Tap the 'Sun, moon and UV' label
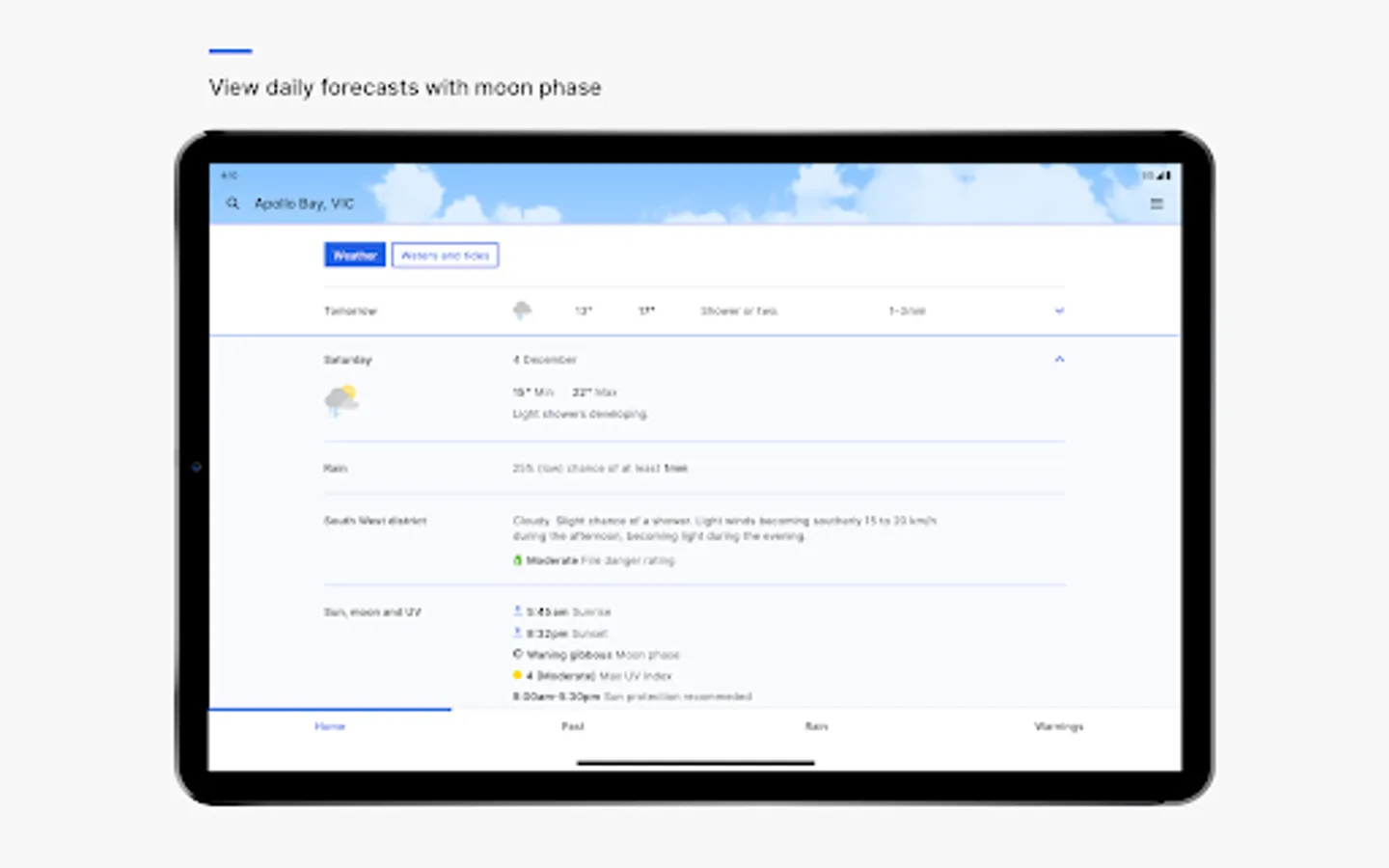The width and height of the screenshot is (1389, 868). pyautogui.click(x=372, y=611)
